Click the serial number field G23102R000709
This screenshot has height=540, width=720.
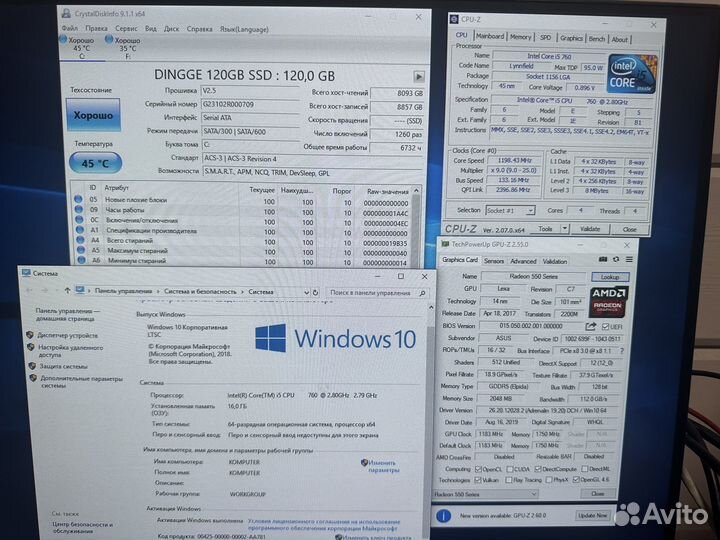point(250,105)
